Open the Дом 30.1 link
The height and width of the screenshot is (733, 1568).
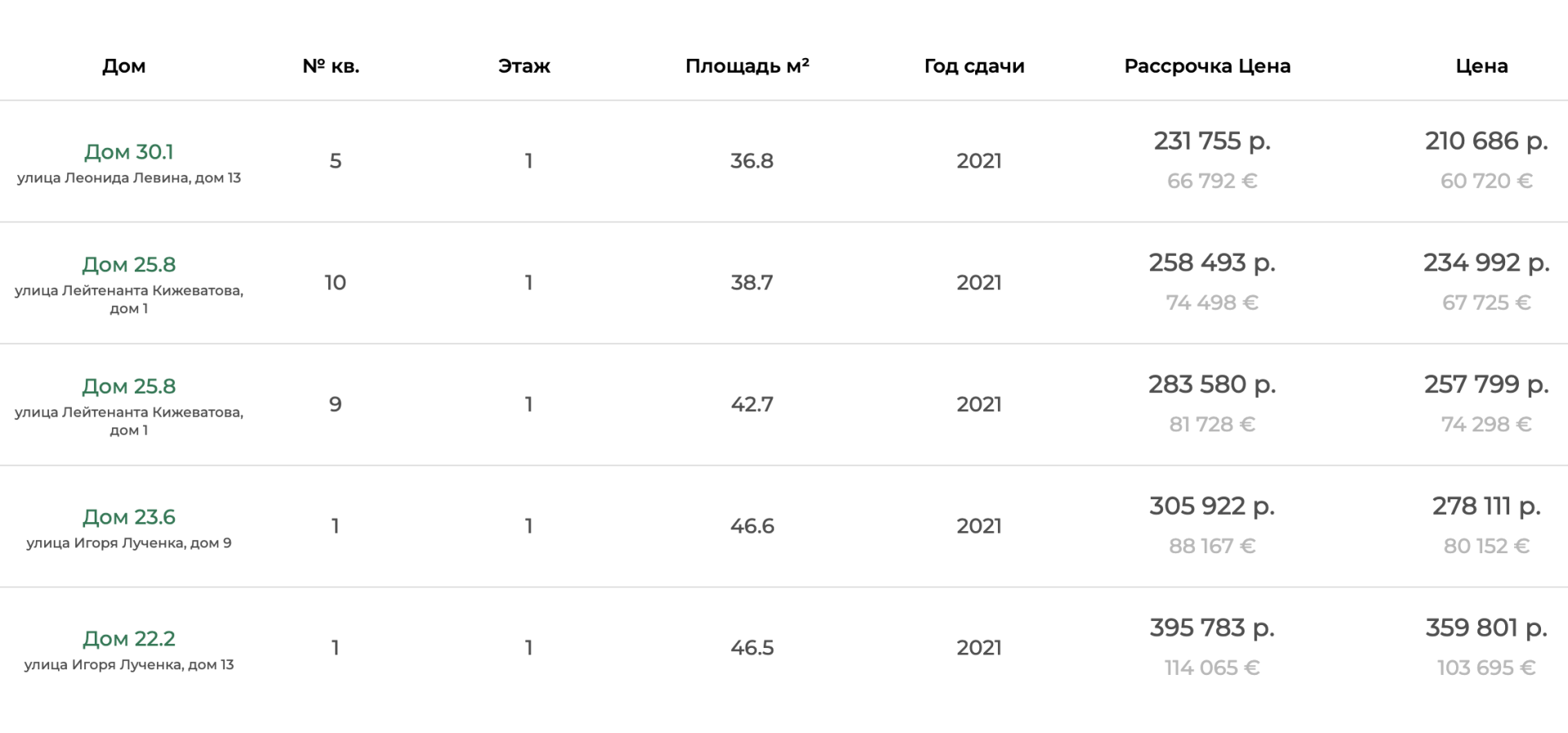tap(129, 152)
